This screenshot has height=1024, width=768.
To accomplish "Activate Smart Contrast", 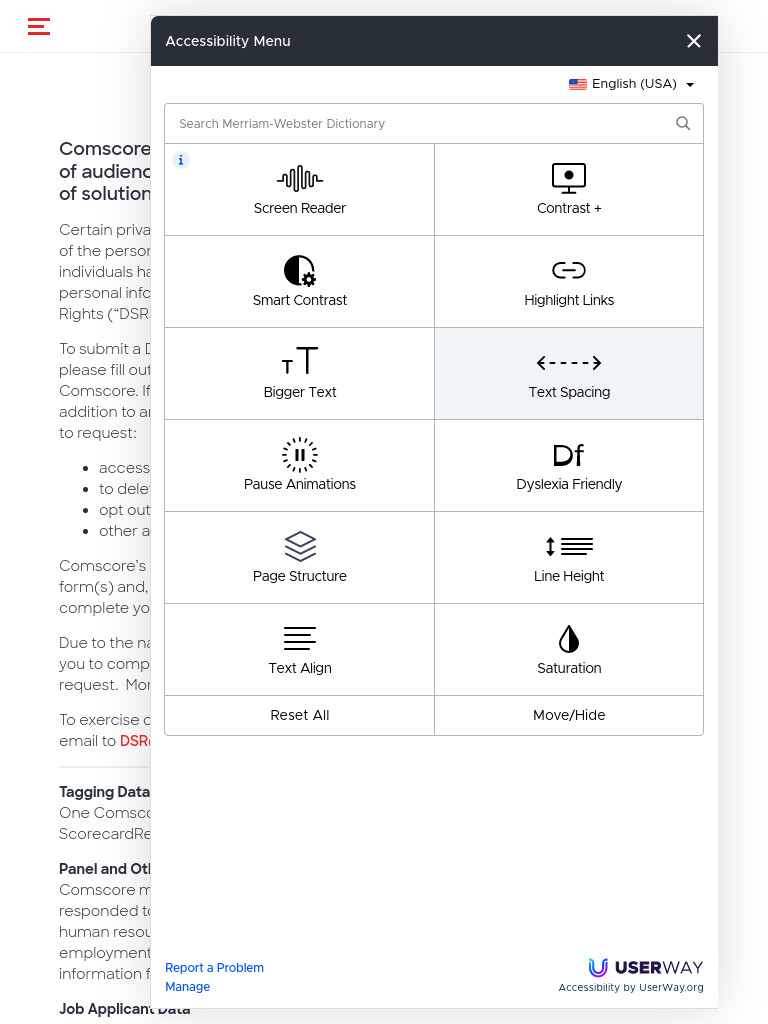I will tap(299, 282).
